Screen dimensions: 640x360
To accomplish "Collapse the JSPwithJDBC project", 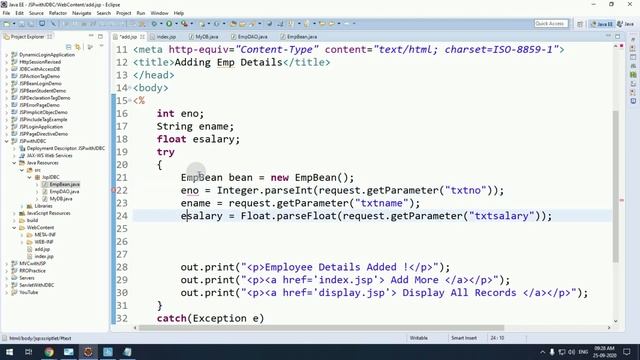I will coord(7,141).
